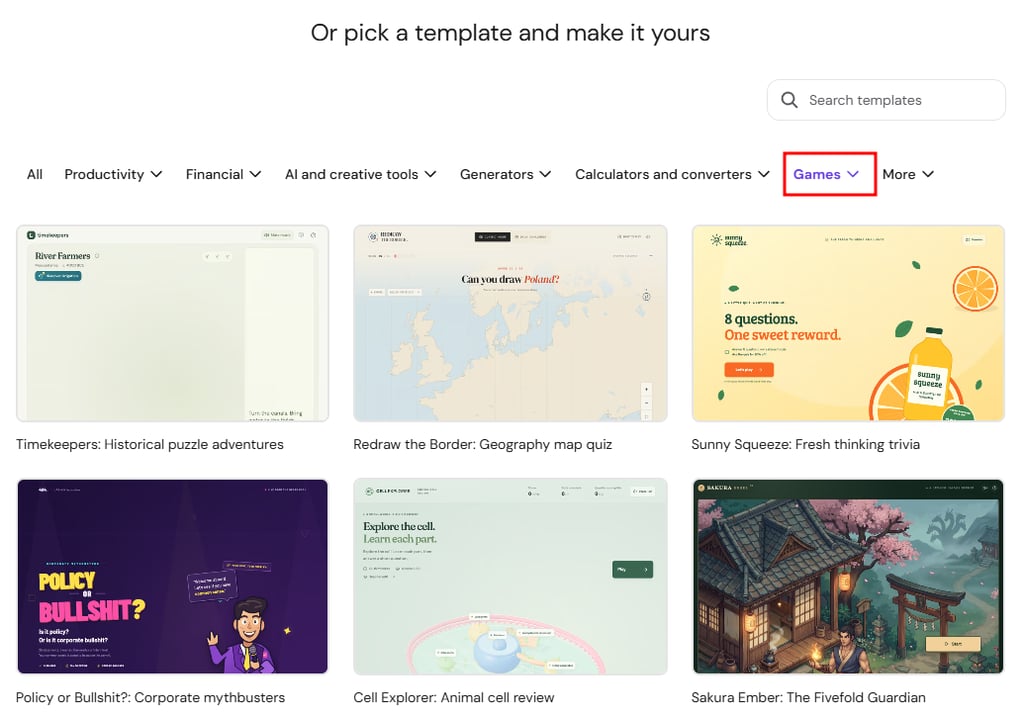
Task: Click the Start button in Sakura Ember preview
Action: point(953,644)
